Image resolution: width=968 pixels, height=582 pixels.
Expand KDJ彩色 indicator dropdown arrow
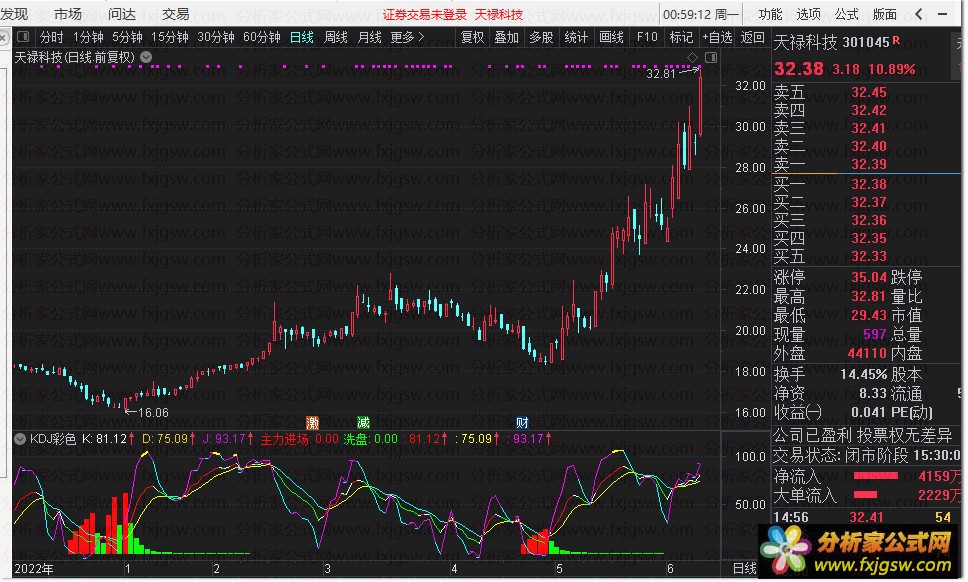(x=20, y=439)
